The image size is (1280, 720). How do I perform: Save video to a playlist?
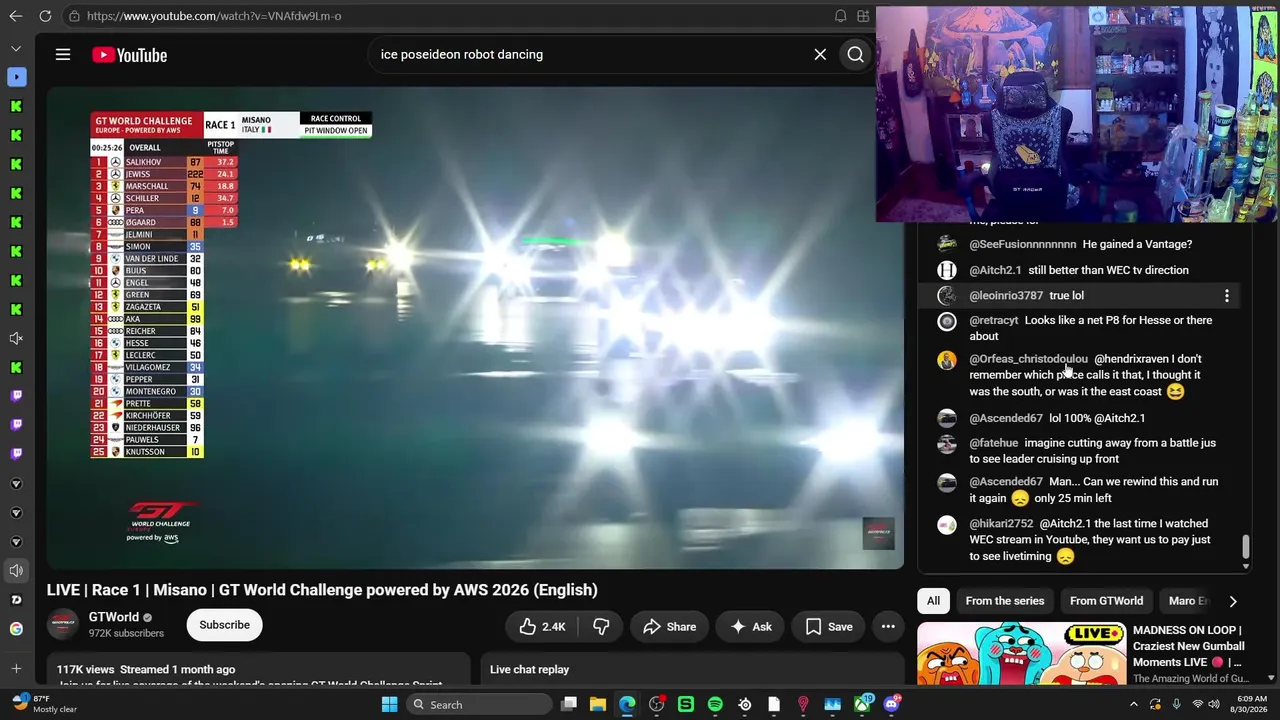(x=829, y=626)
